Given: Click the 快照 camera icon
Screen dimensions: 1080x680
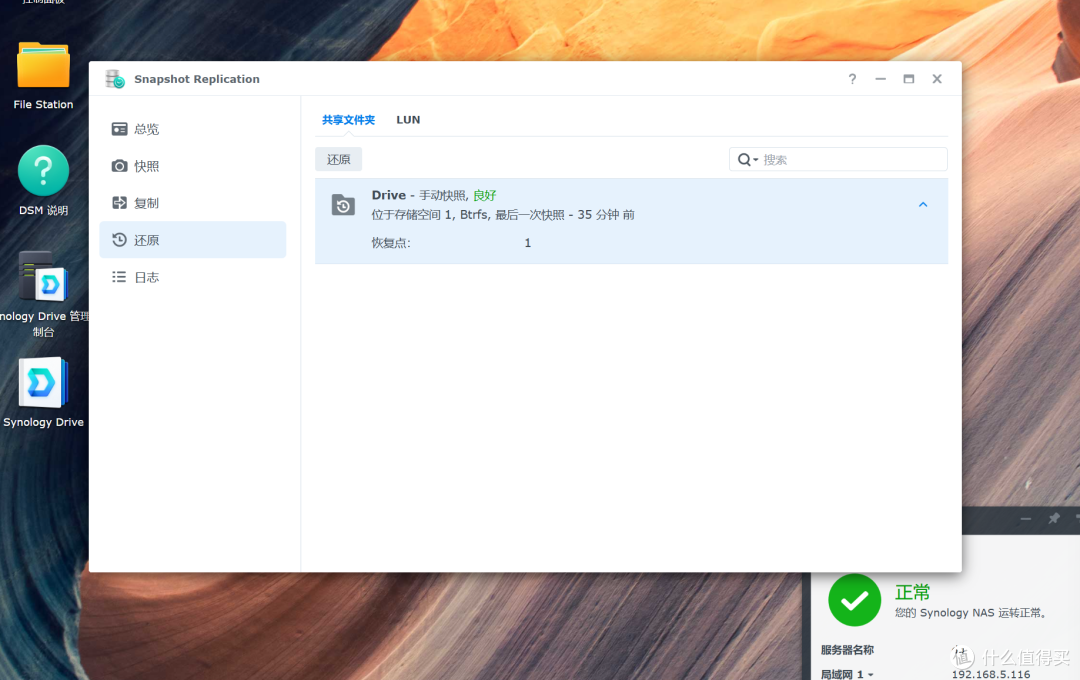Looking at the screenshot, I should click(119, 166).
